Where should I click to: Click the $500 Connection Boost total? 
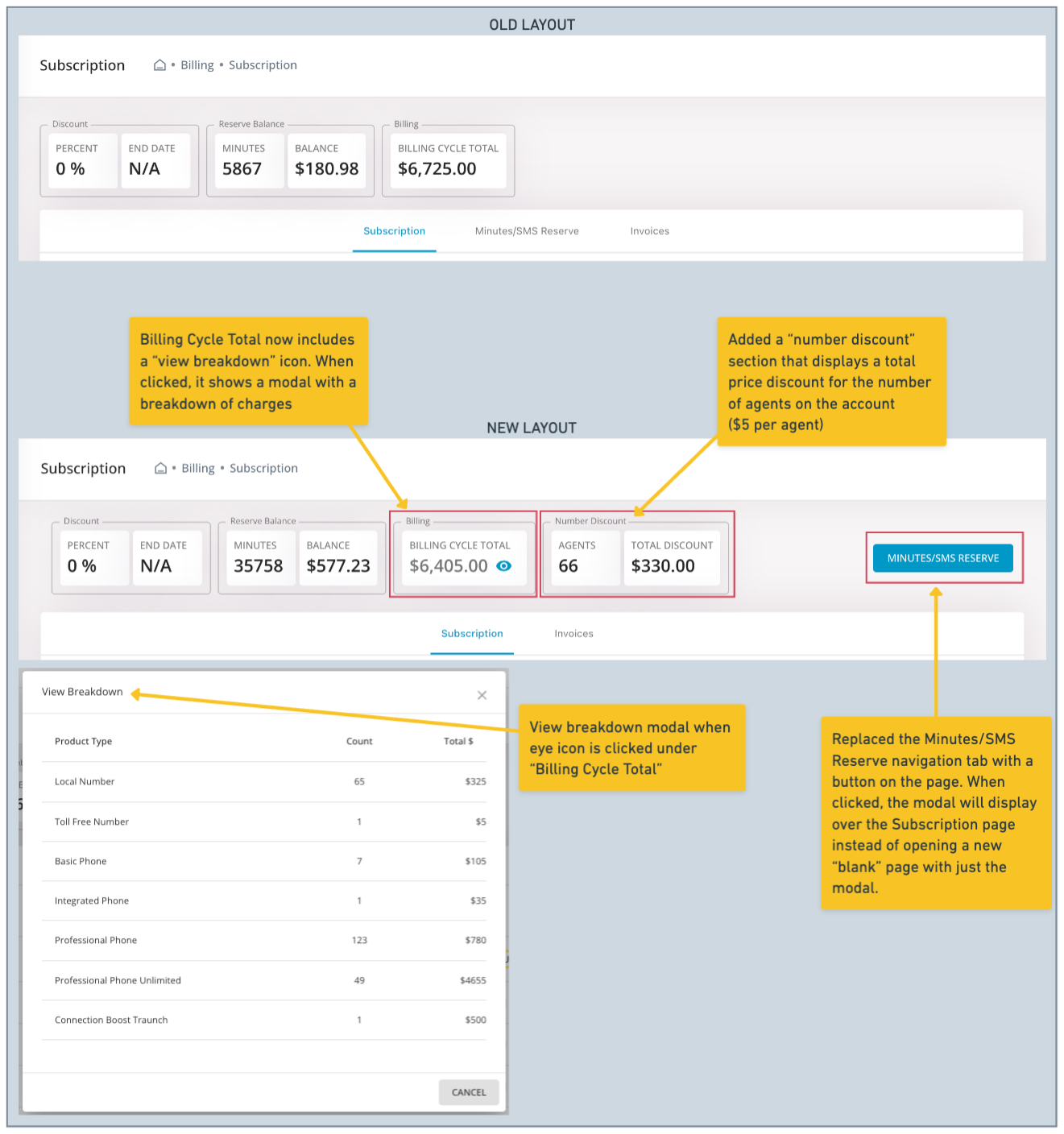pos(475,1020)
